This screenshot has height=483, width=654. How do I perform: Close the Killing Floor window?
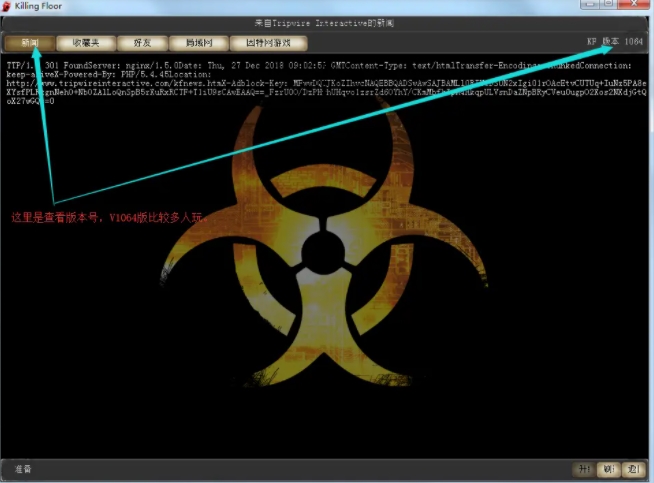coord(633,4)
